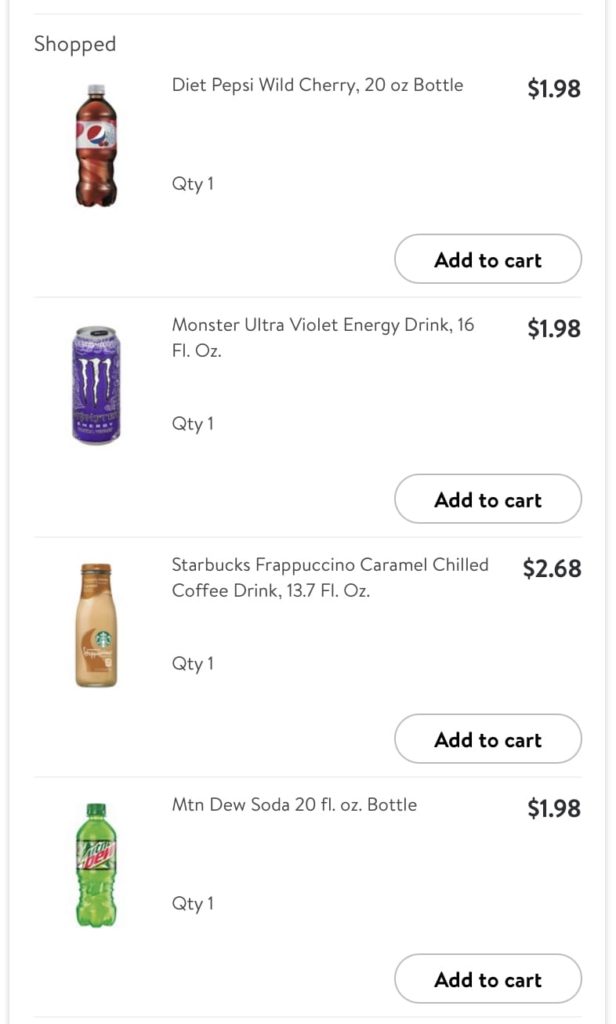Image resolution: width=616 pixels, height=1024 pixels.
Task: Open the Monster Ultra Violet Energy Drink title
Action: 322,337
